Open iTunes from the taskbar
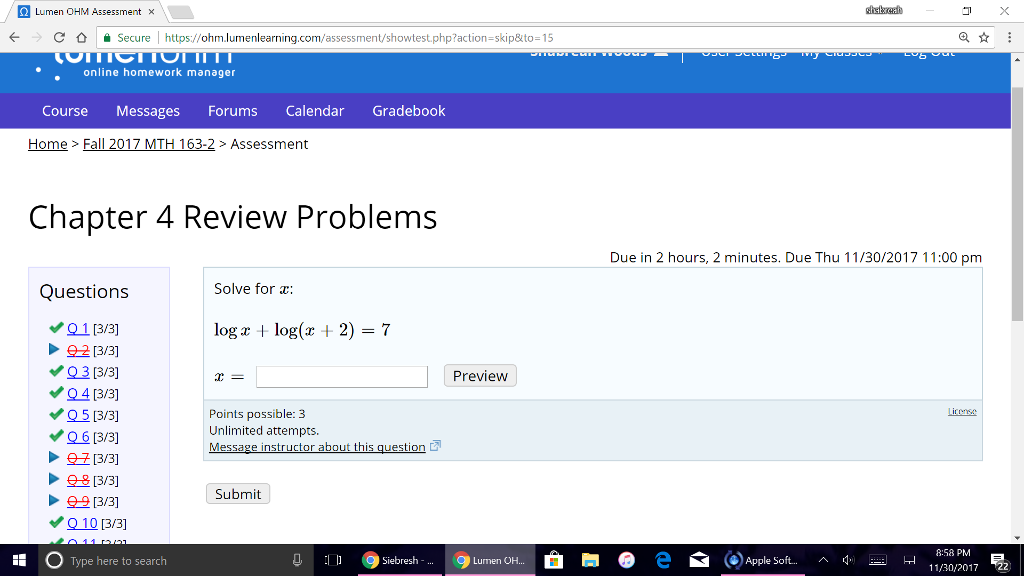 point(626,560)
